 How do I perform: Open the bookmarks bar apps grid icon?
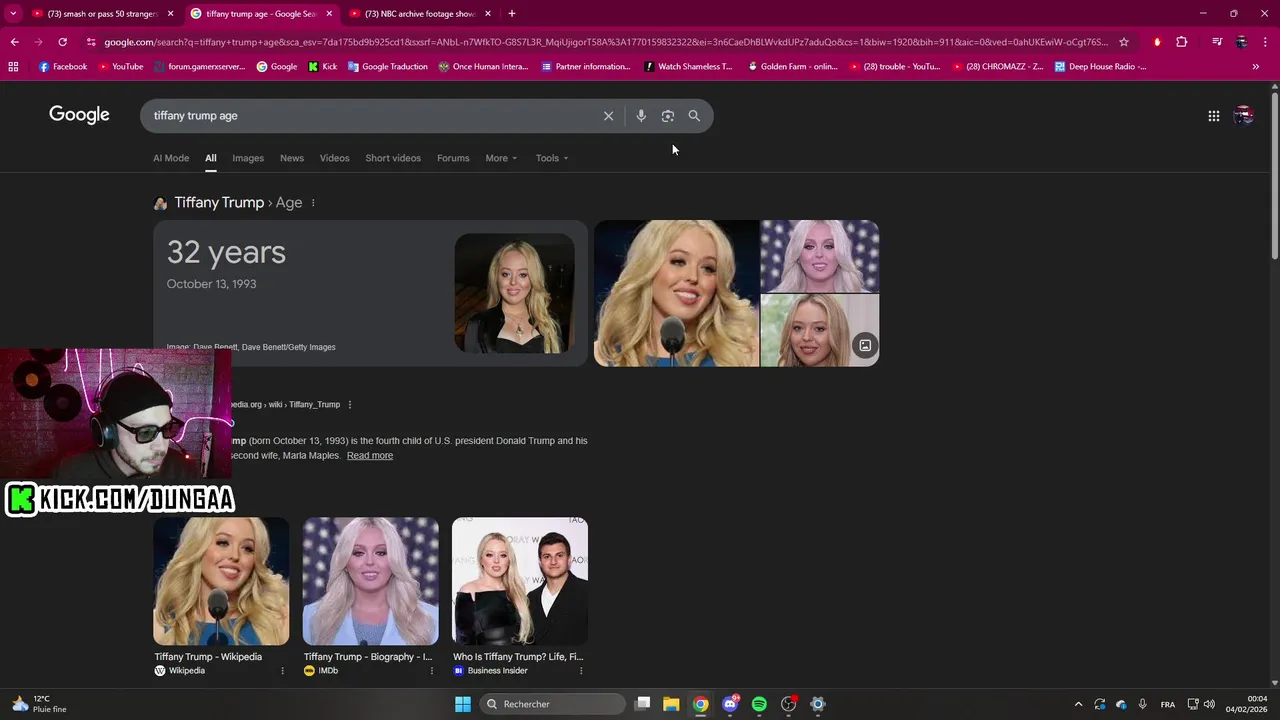pyautogui.click(x=13, y=67)
